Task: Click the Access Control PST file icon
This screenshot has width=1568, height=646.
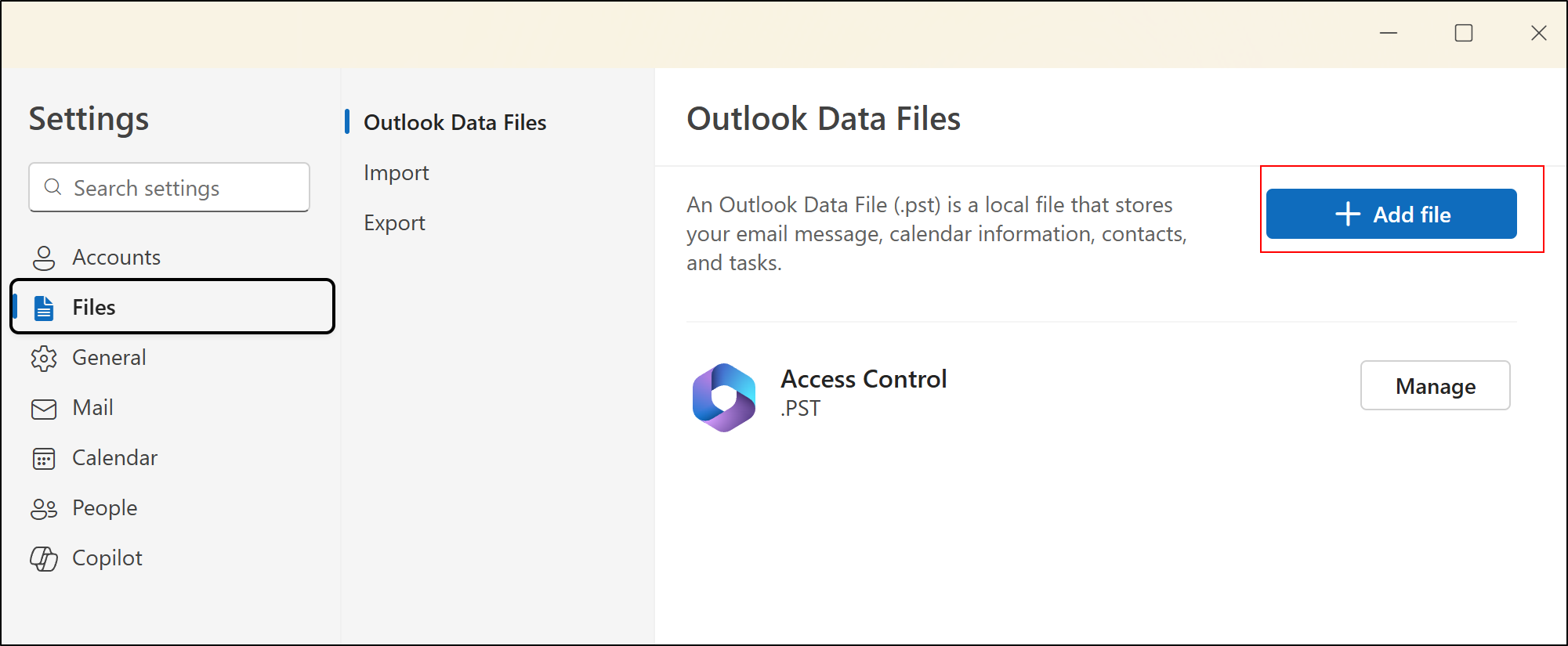Action: tap(724, 397)
